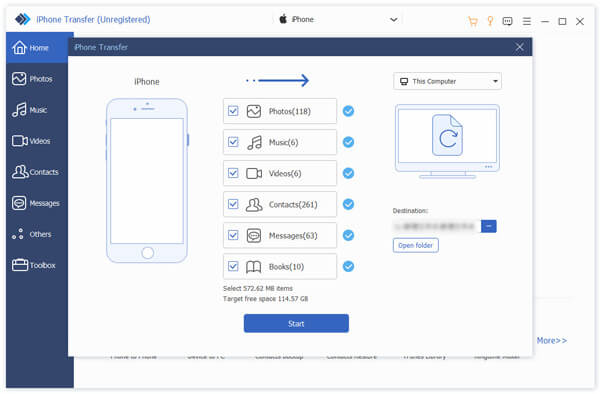Viewport: 600px width, 394px height.
Task: Open Others category in sidebar
Action: click(x=37, y=234)
